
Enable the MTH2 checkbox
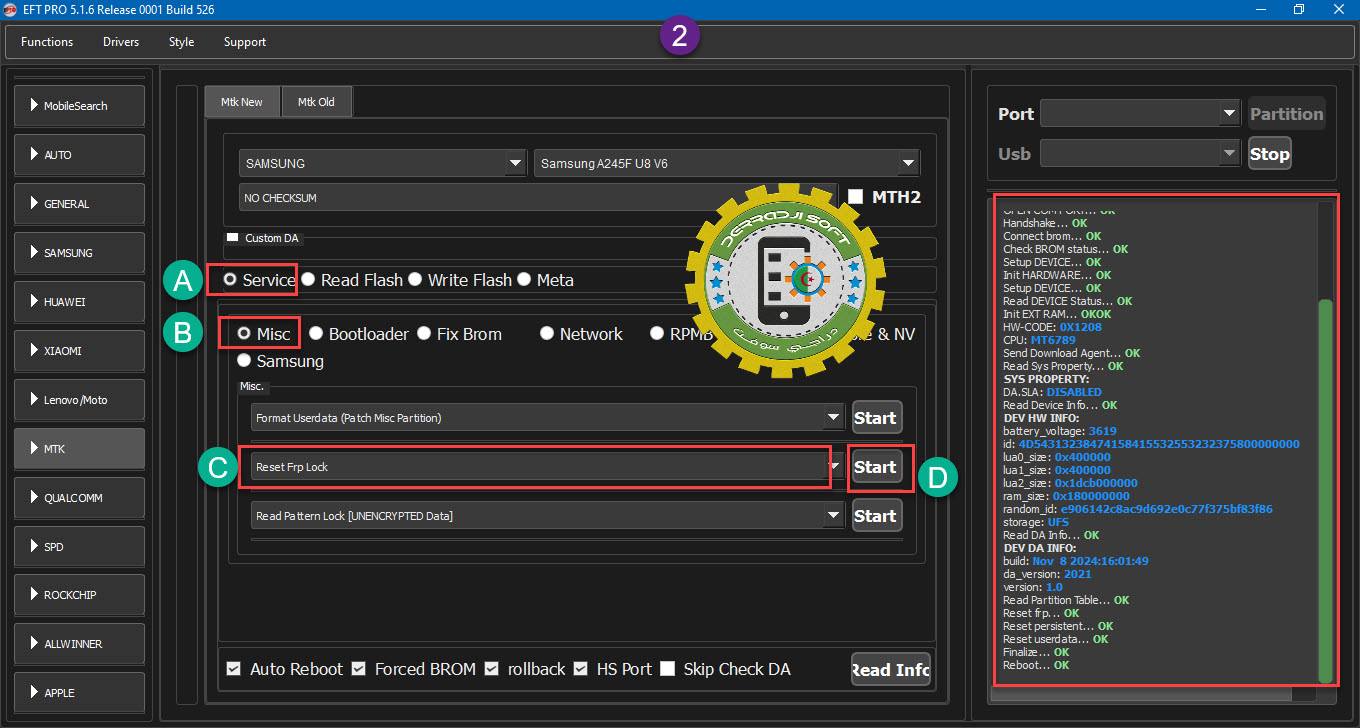855,197
